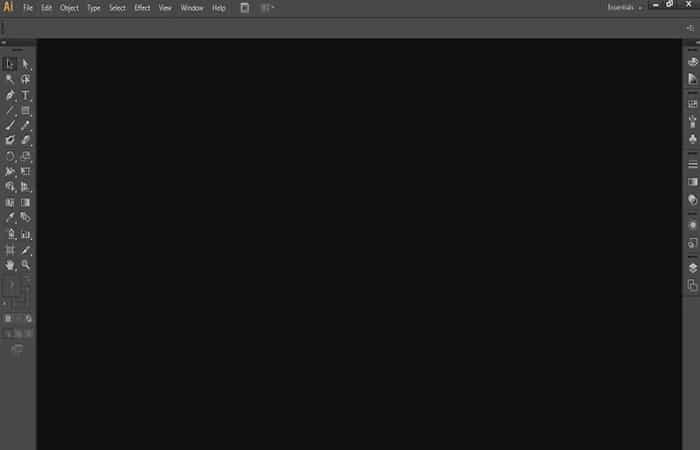700x450 pixels.
Task: Open the Edit menu
Action: tap(46, 8)
